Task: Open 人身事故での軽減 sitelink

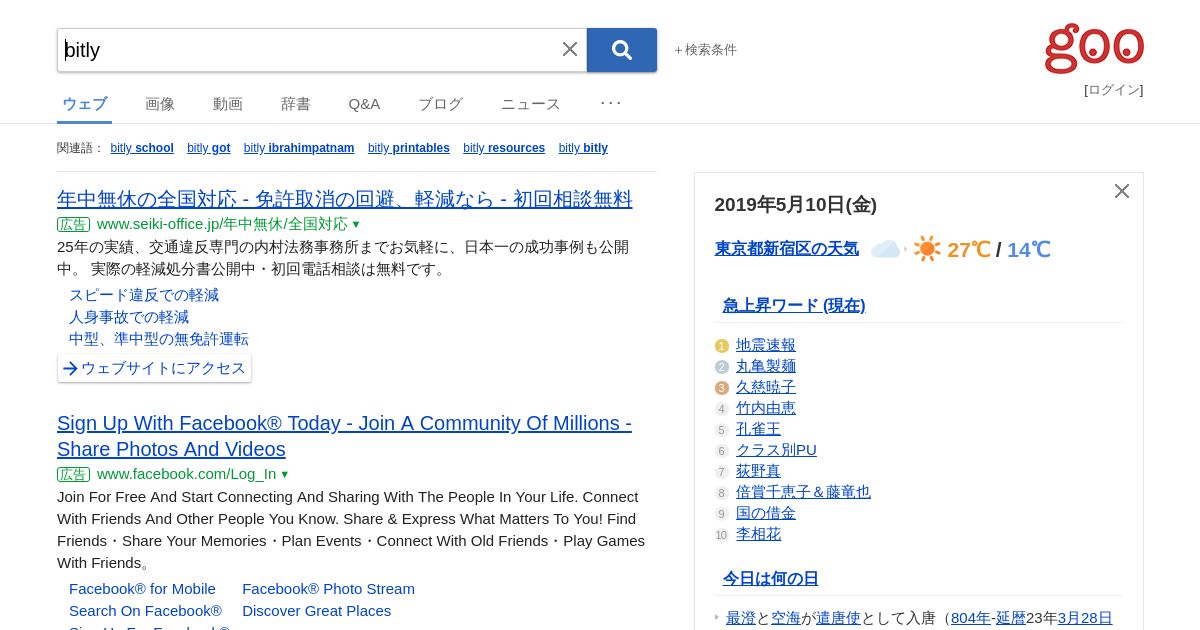Action: [x=129, y=317]
